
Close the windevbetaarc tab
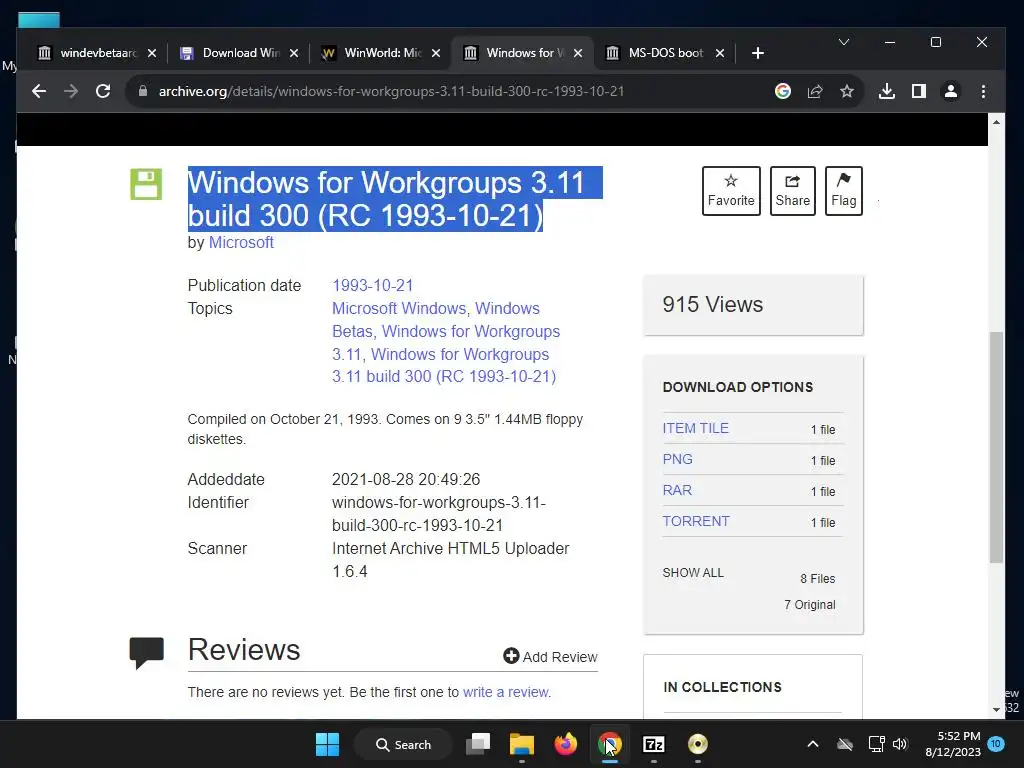point(152,53)
